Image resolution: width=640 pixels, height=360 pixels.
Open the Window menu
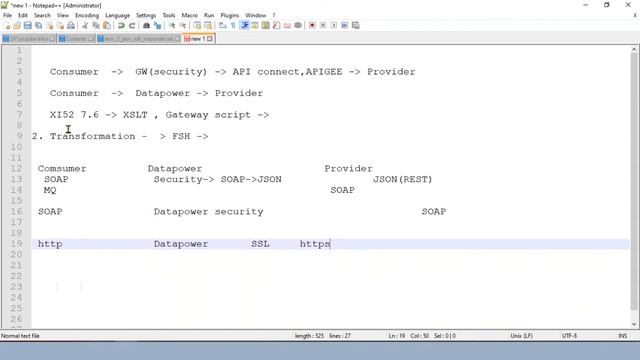click(x=256, y=16)
